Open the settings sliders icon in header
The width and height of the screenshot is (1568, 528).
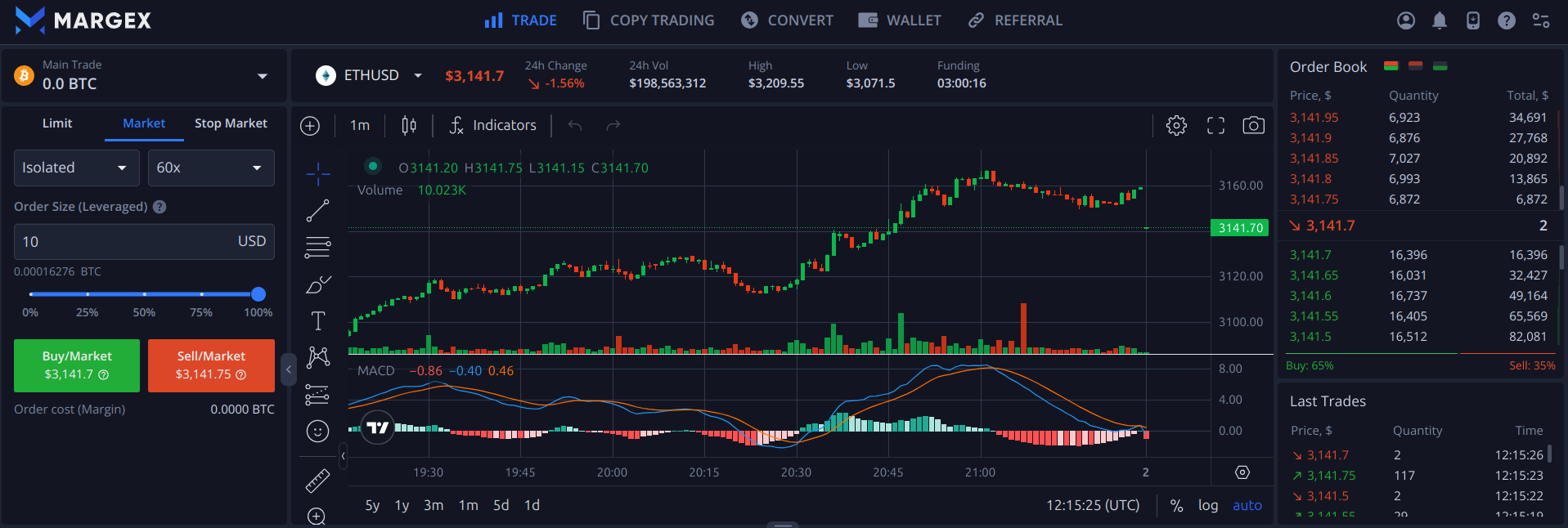point(1541,20)
